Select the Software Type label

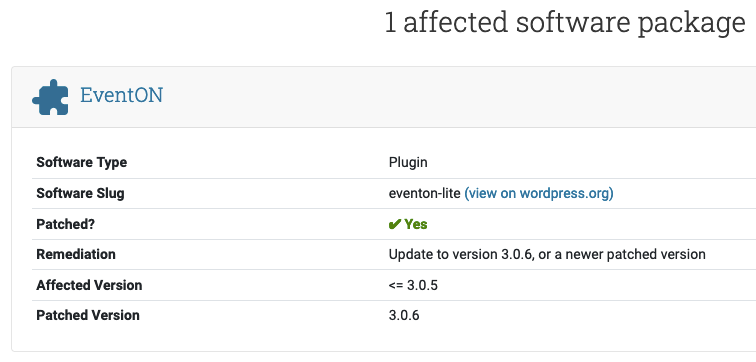coord(81,162)
